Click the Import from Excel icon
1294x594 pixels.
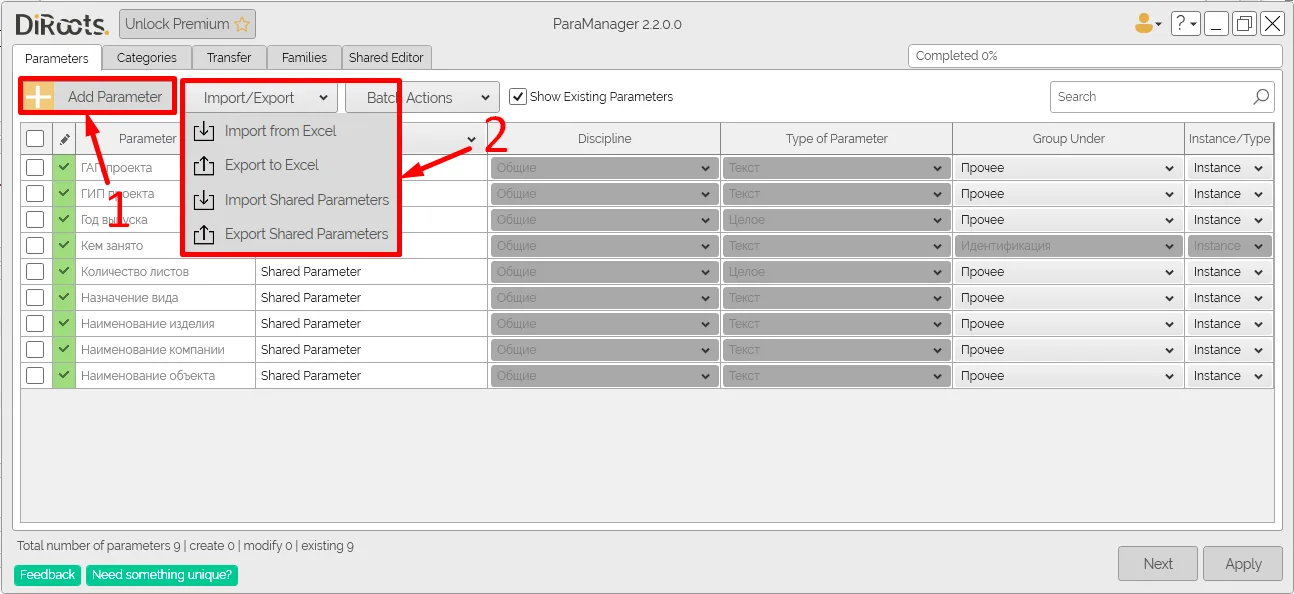point(204,131)
